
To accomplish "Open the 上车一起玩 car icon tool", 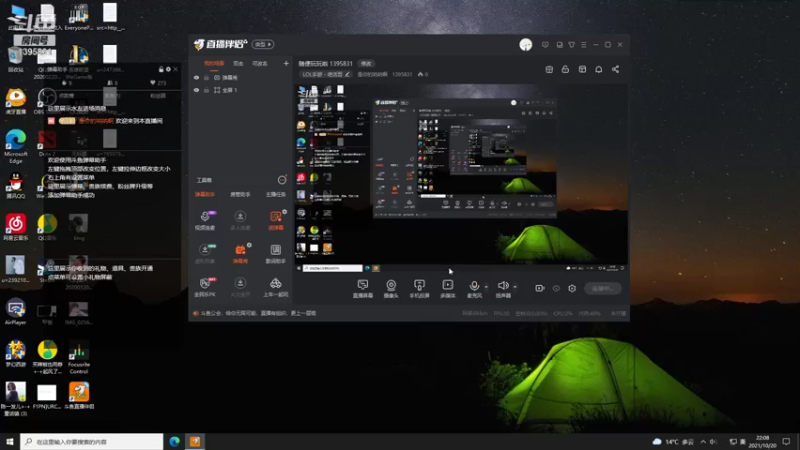I will [x=276, y=287].
